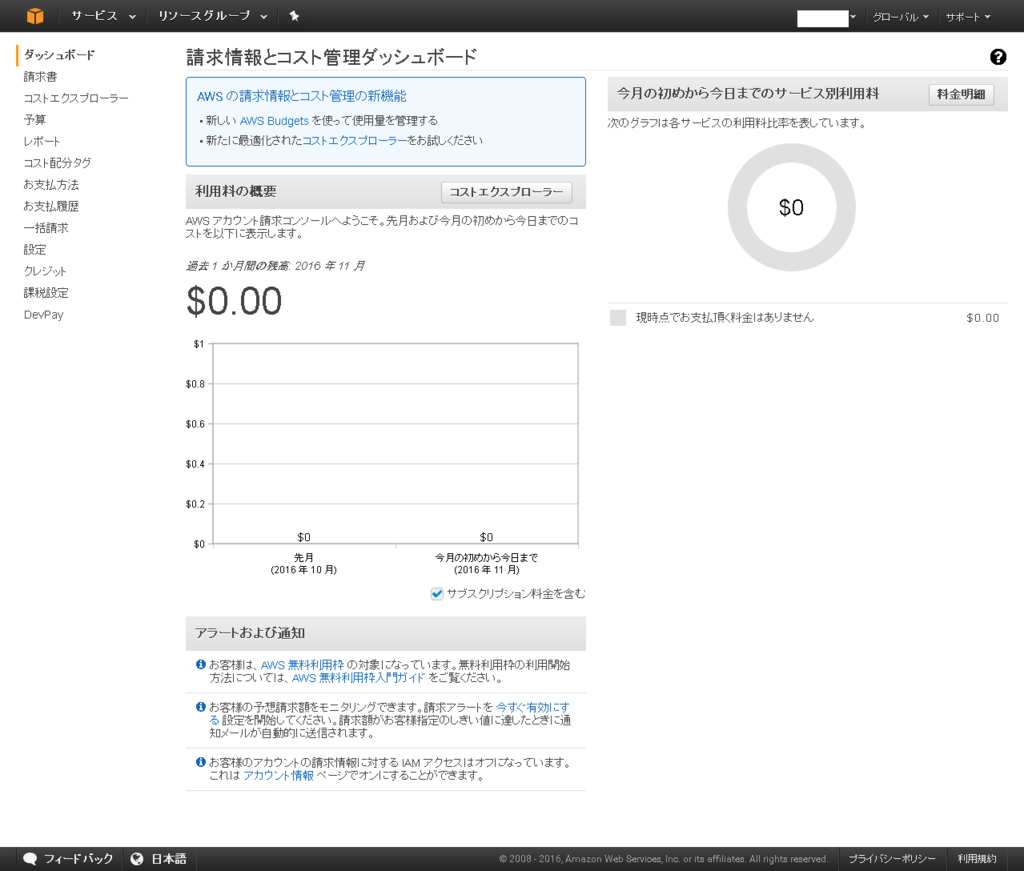
Task: Click the 今すぐ有効にする link
Action: (532, 707)
